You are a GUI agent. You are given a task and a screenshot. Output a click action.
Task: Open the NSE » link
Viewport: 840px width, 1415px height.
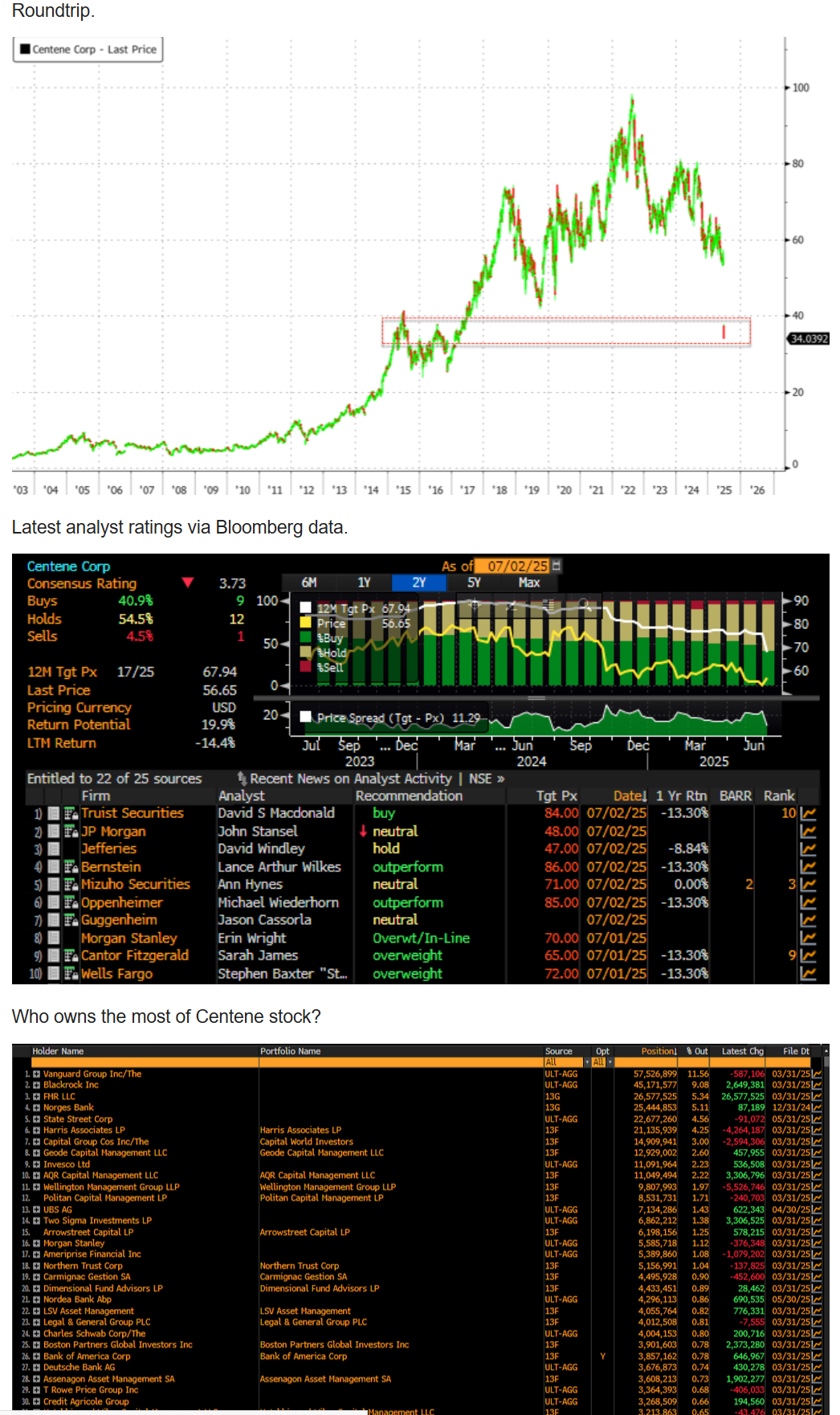pyautogui.click(x=487, y=778)
